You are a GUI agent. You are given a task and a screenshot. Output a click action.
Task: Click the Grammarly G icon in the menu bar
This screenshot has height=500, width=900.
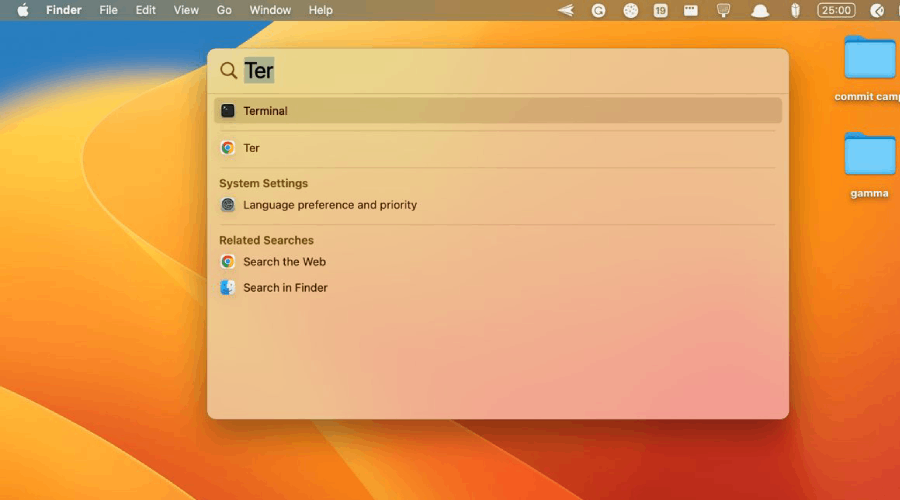(598, 10)
